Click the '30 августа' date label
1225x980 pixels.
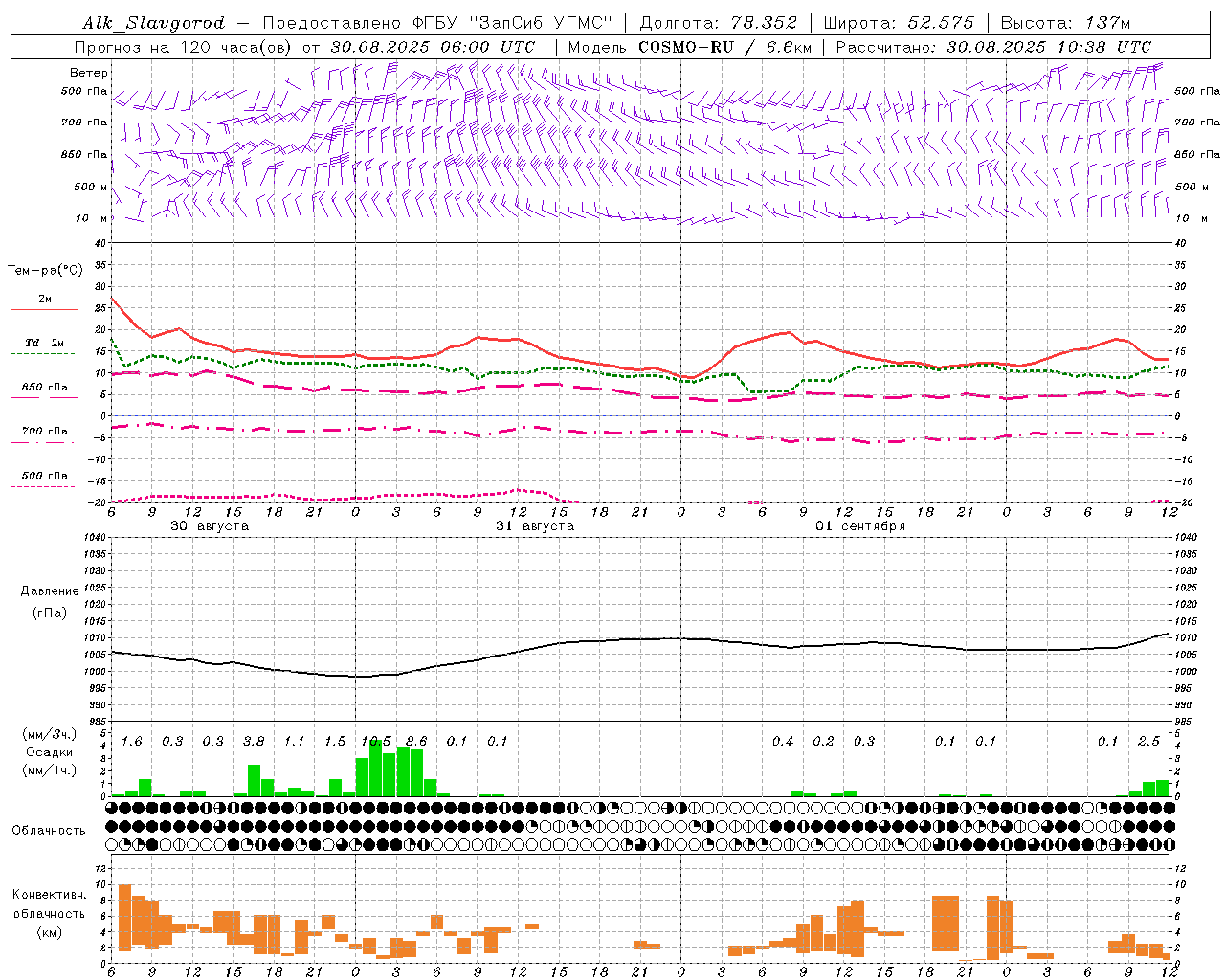[x=210, y=526]
